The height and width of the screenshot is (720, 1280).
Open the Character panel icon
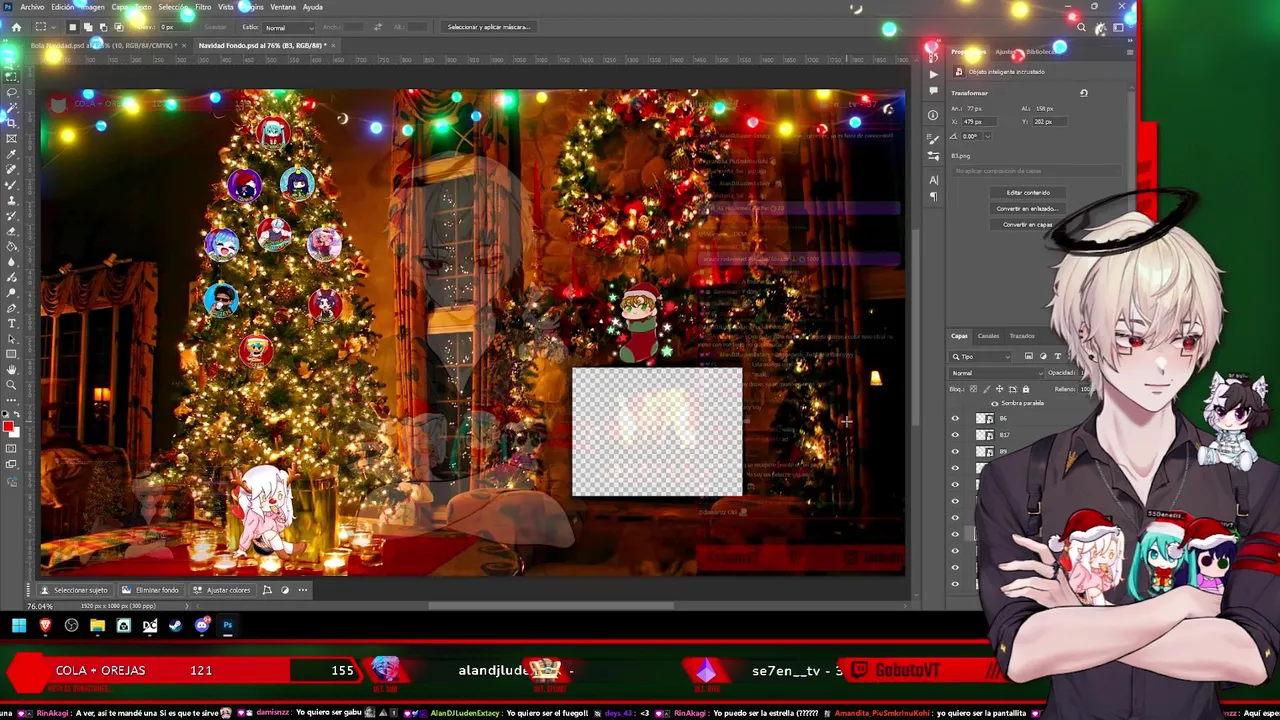[933, 180]
